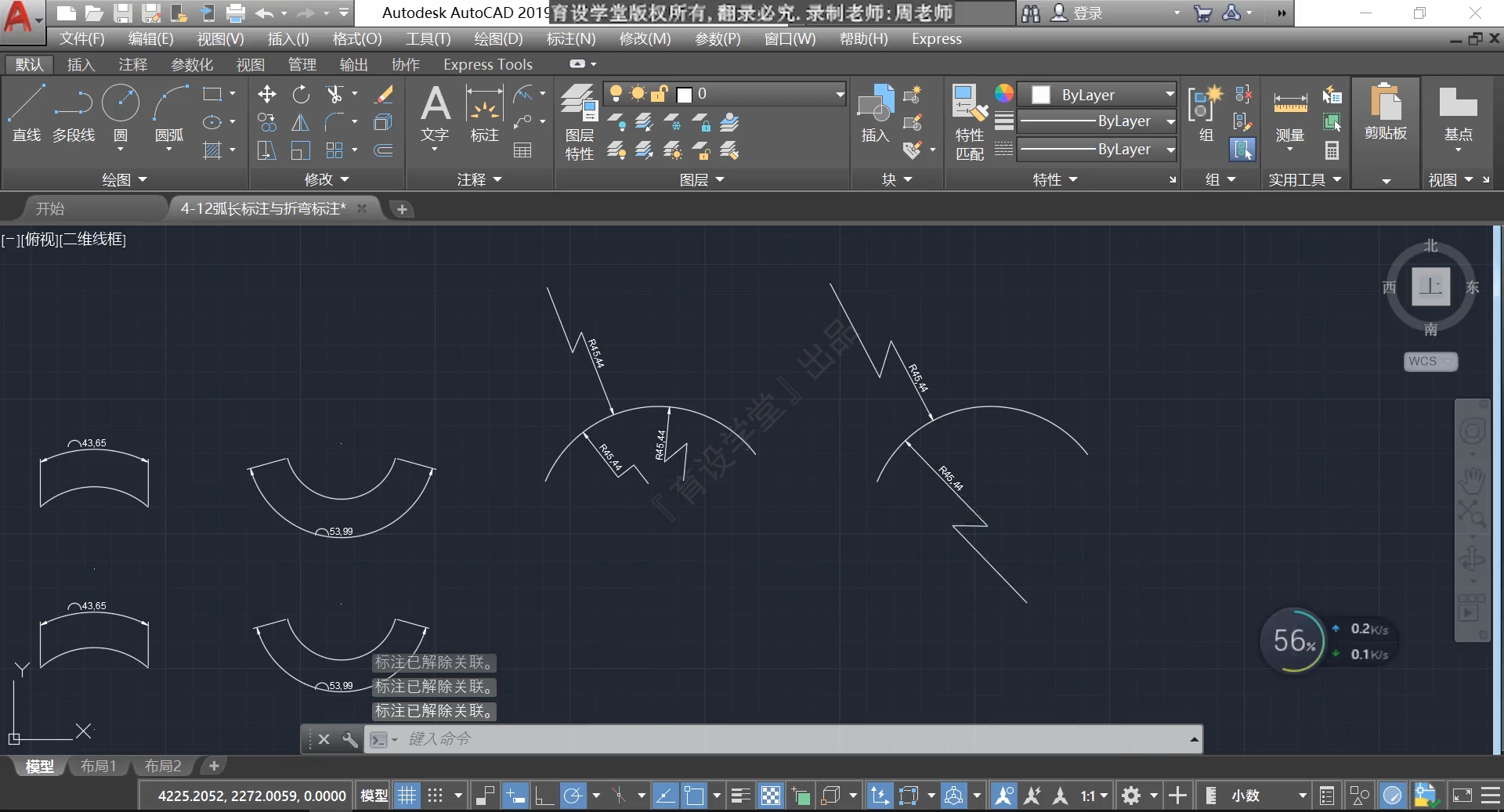Viewport: 1504px width, 812px height.
Task: Switch to the Express Tools ribbon tab
Action: pos(487,64)
